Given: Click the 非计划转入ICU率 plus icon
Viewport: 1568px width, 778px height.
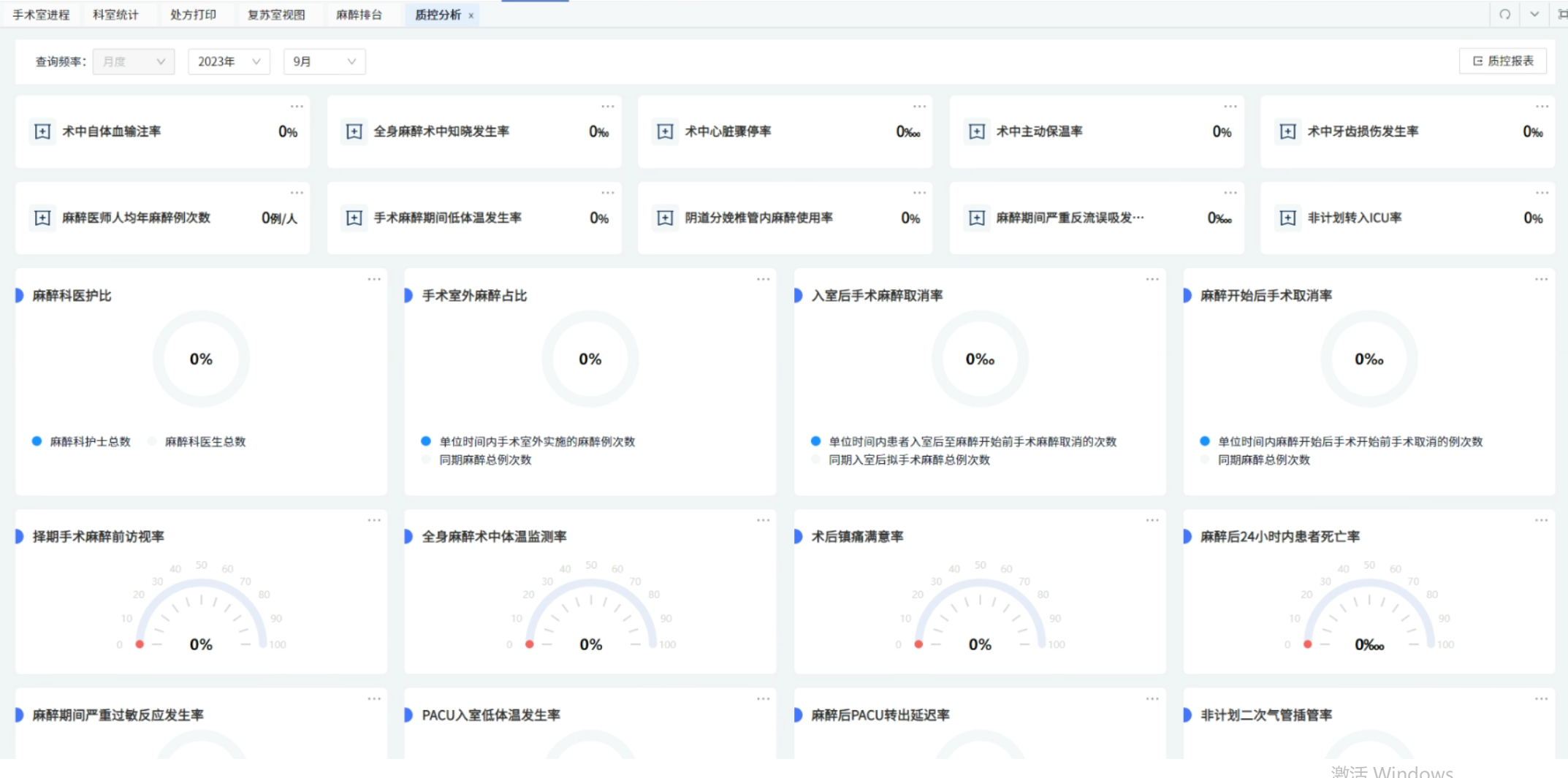Looking at the screenshot, I should pyautogui.click(x=1288, y=218).
